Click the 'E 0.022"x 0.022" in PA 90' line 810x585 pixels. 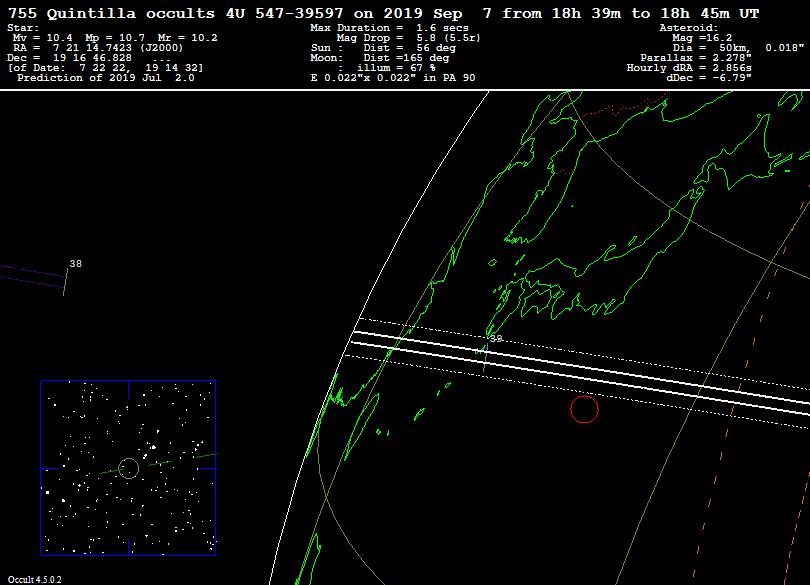(x=393, y=78)
